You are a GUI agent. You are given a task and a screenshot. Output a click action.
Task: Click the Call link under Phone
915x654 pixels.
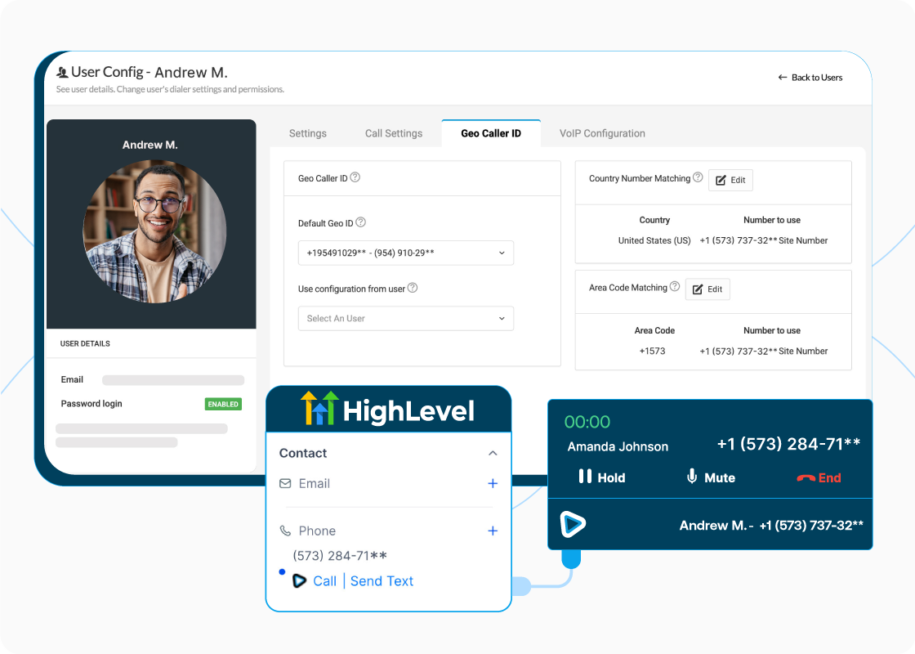coord(324,581)
